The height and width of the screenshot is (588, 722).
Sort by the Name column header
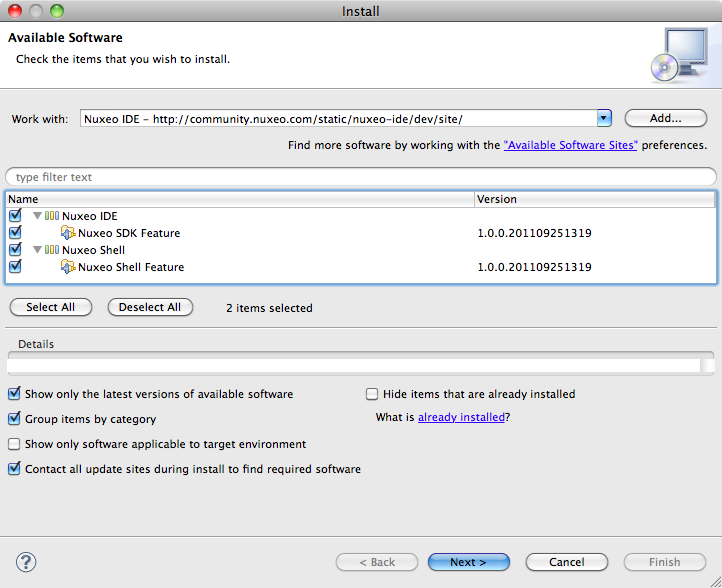pos(241,199)
